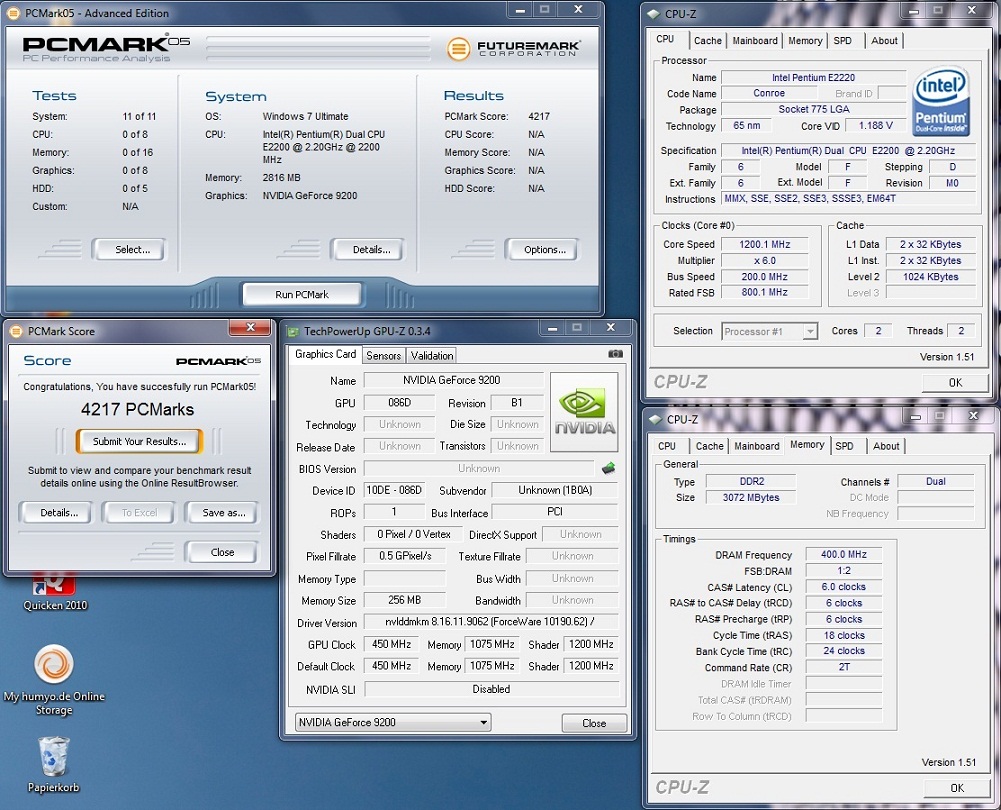Open the SPD tab in upper CPU-Z
Image resolution: width=1001 pixels, height=810 pixels.
tap(843, 41)
